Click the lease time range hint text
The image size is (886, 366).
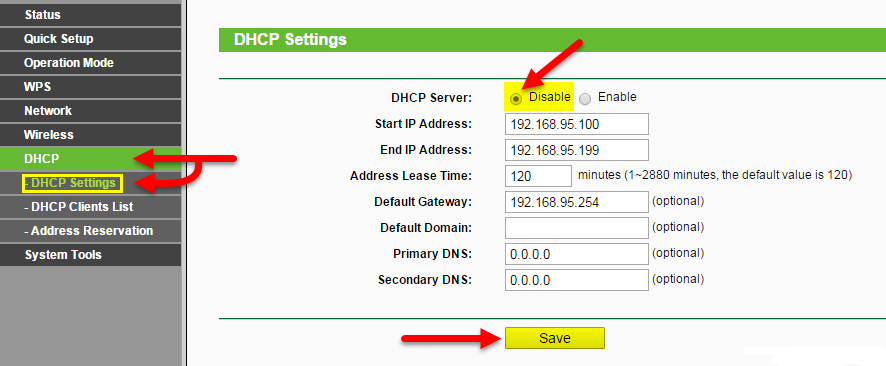(x=715, y=175)
